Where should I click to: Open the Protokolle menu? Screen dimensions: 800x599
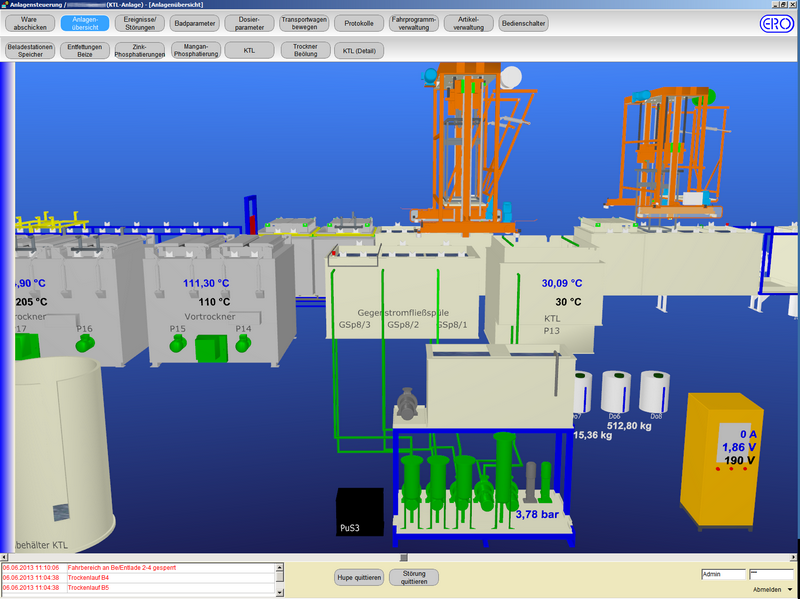(x=359, y=22)
